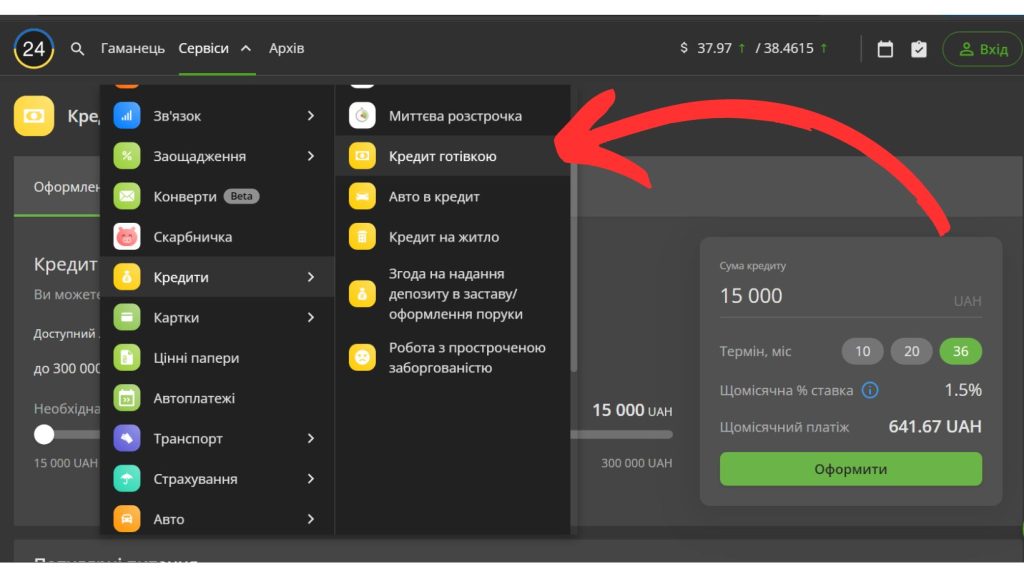Choose Кредит готівкою from the submenu

coord(442,156)
